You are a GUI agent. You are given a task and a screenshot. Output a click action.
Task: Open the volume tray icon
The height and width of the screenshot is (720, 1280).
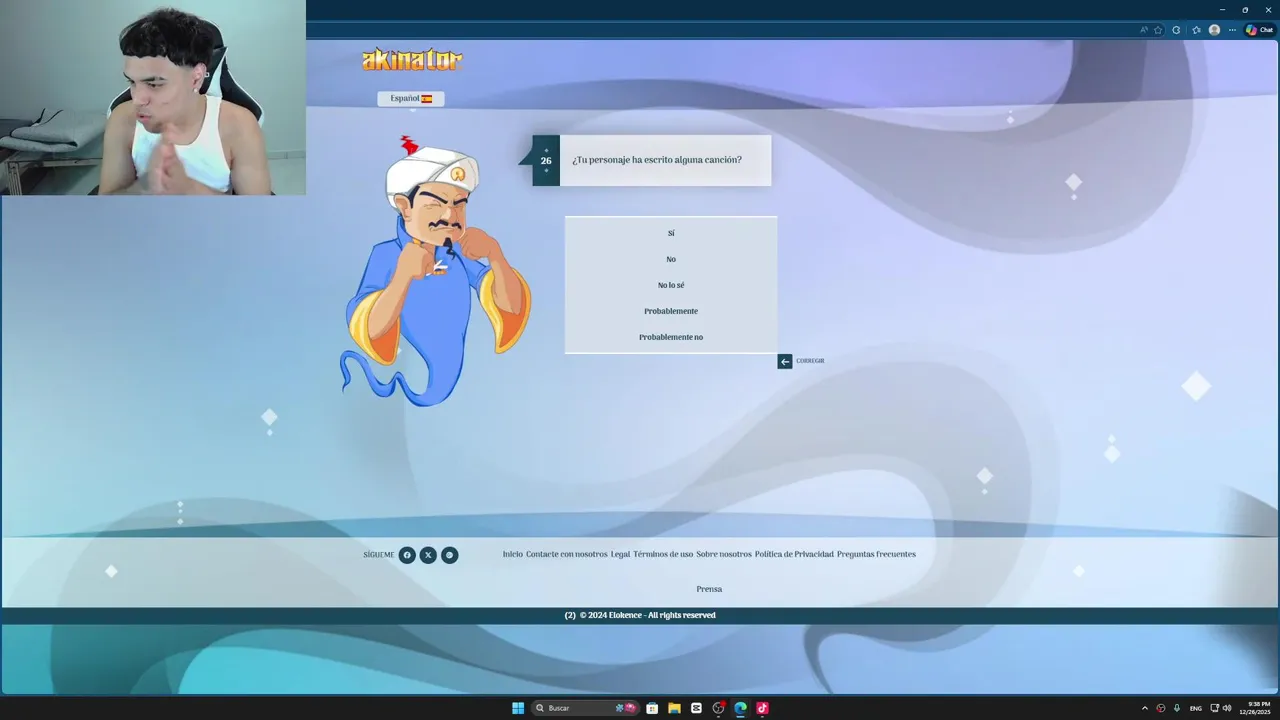[1227, 708]
